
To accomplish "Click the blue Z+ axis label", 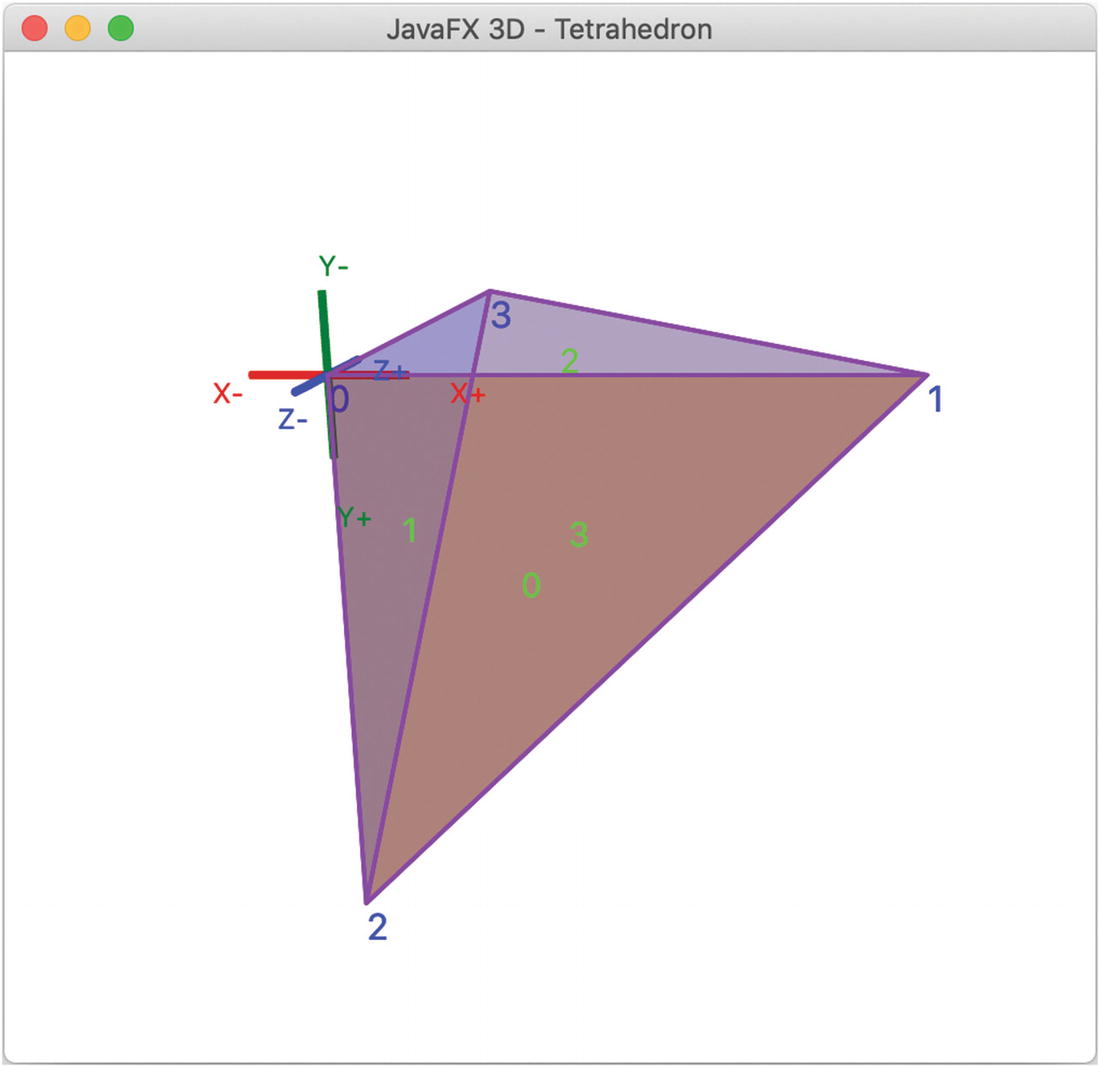I will [390, 370].
